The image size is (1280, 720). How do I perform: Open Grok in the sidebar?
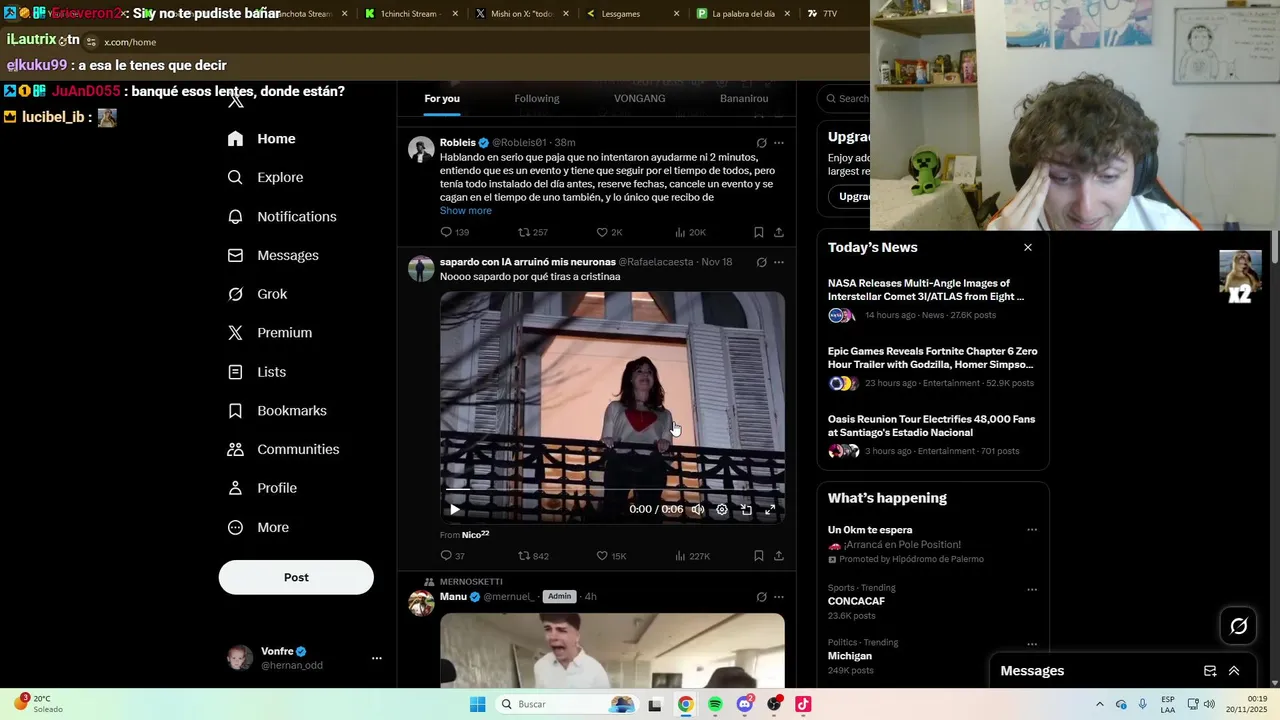257,294
